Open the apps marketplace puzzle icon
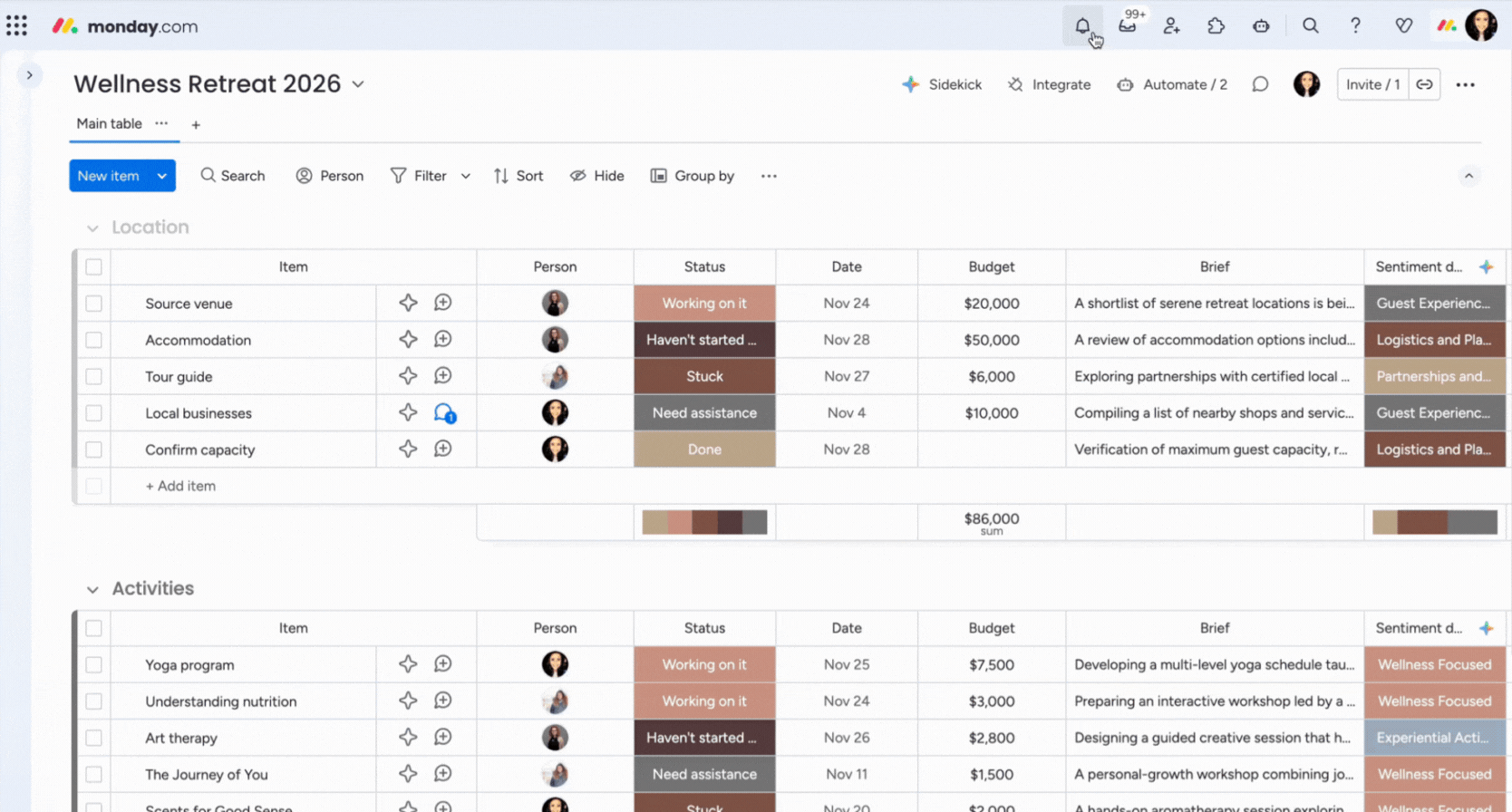 [x=1216, y=26]
